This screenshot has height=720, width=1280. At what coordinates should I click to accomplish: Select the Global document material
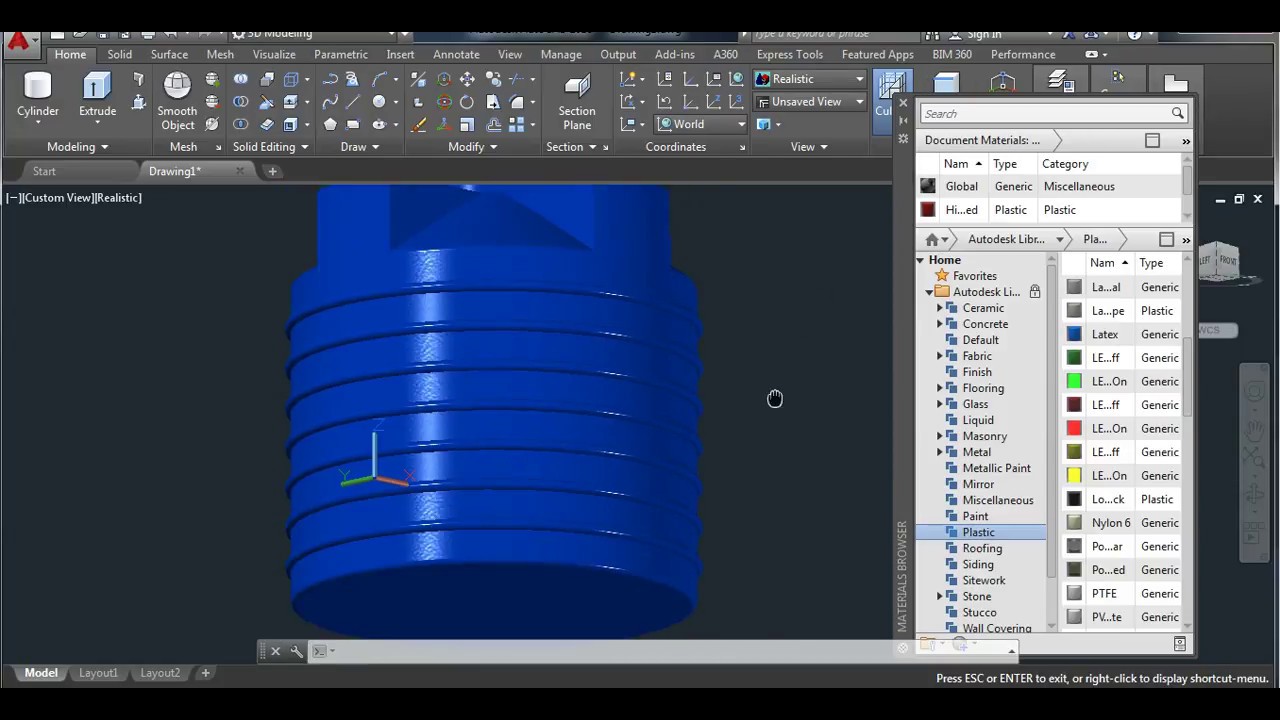(1050, 186)
